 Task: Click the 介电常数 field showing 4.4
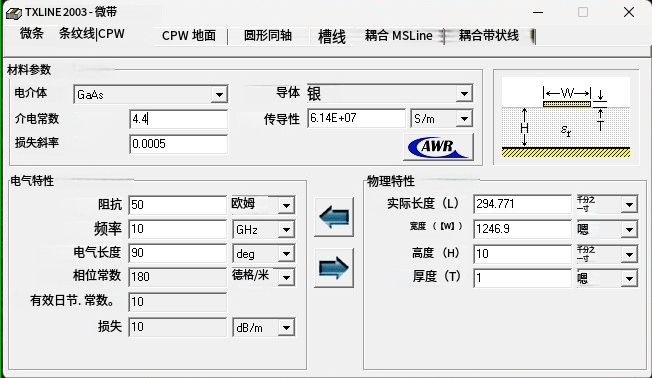click(x=178, y=119)
